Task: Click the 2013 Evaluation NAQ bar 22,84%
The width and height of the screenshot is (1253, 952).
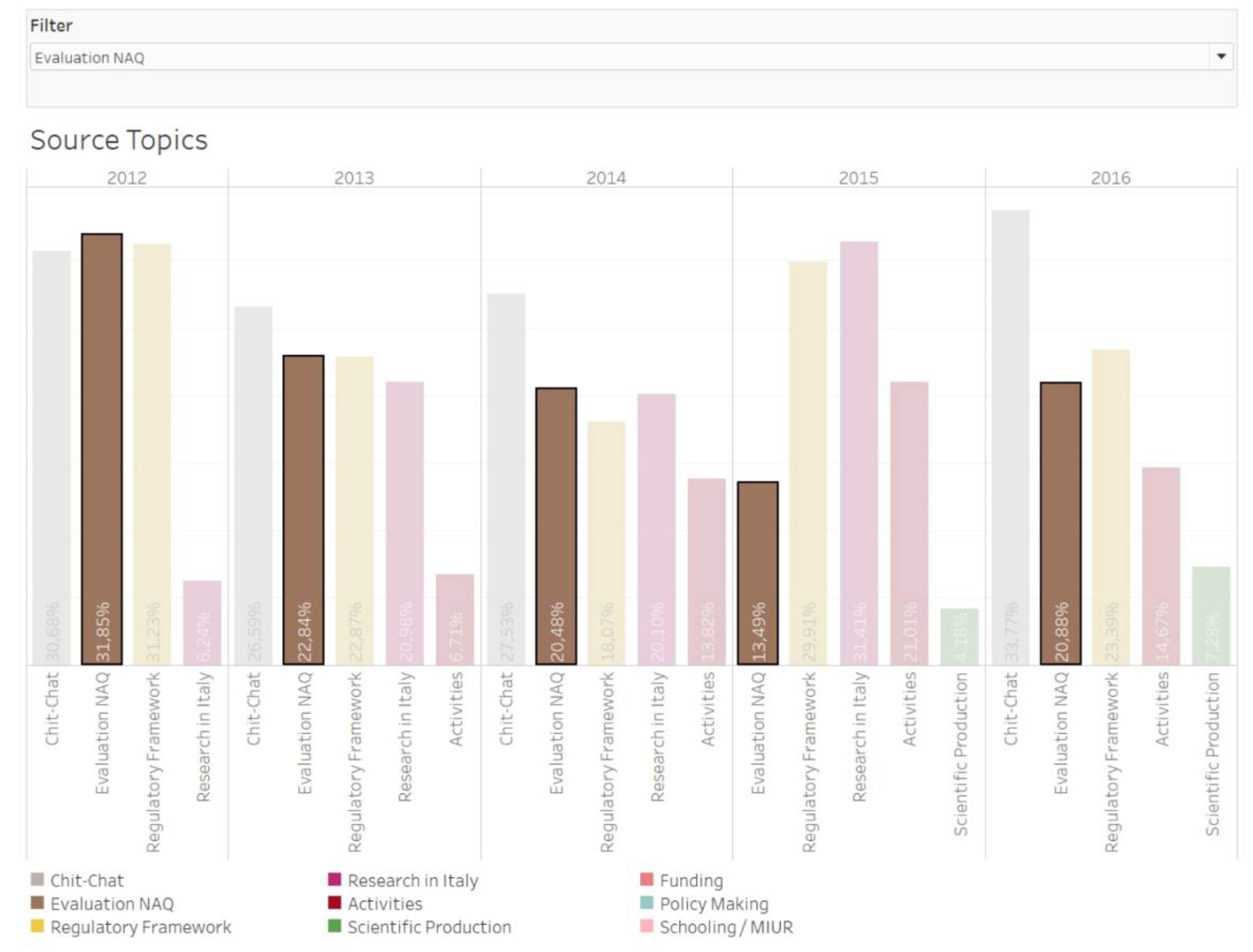Action: pyautogui.click(x=303, y=510)
